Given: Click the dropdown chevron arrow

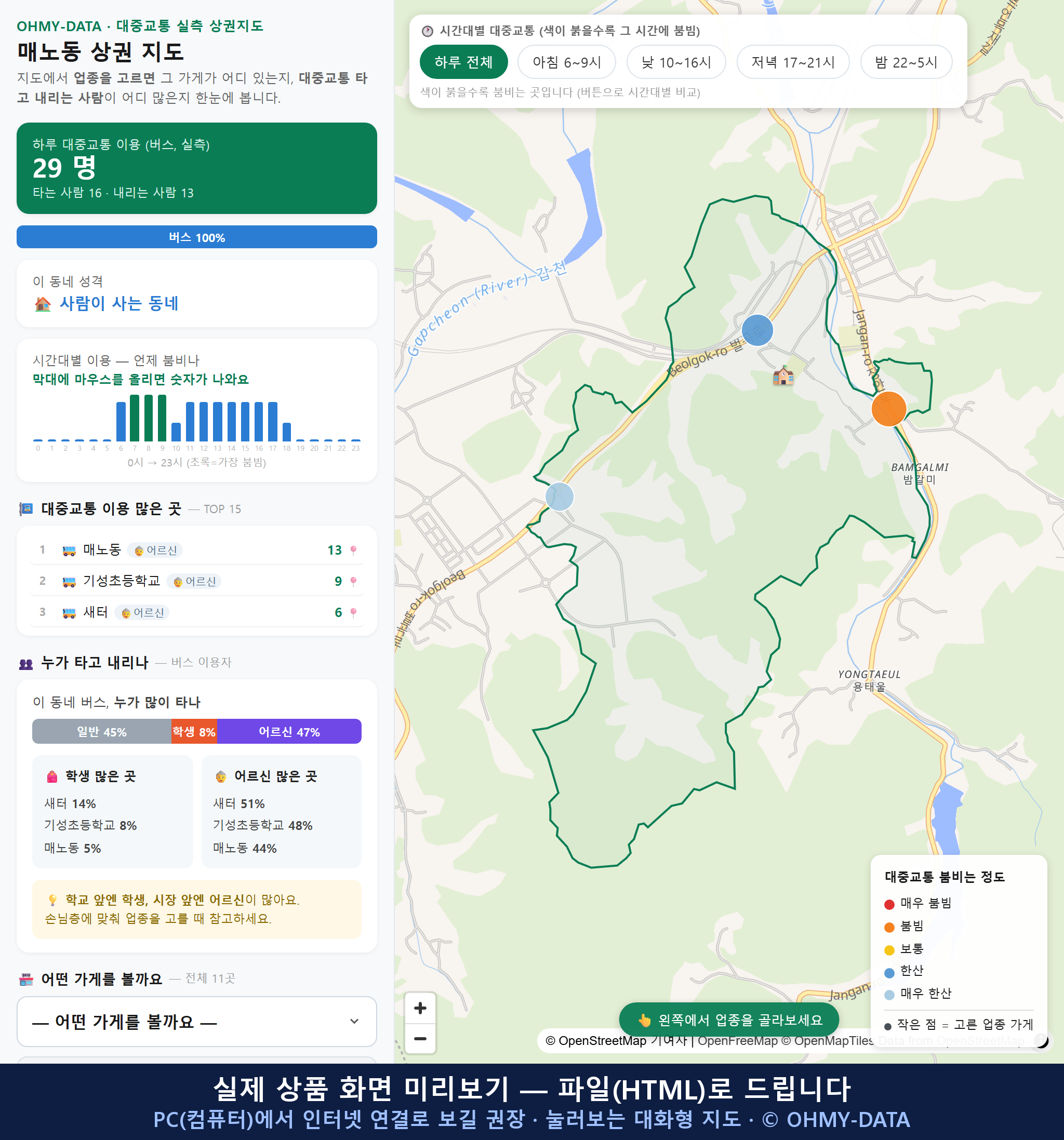Looking at the screenshot, I should point(354,1021).
